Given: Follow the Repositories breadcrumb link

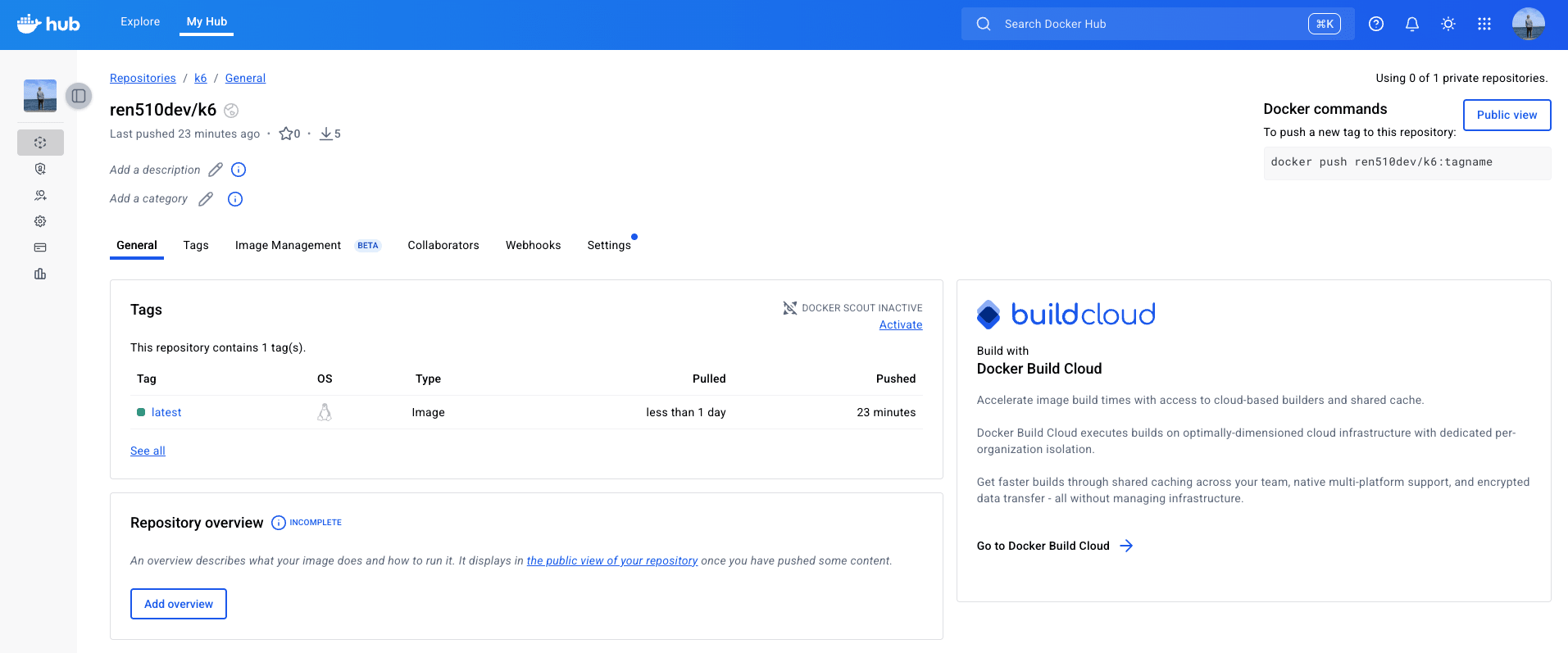Looking at the screenshot, I should [x=143, y=78].
